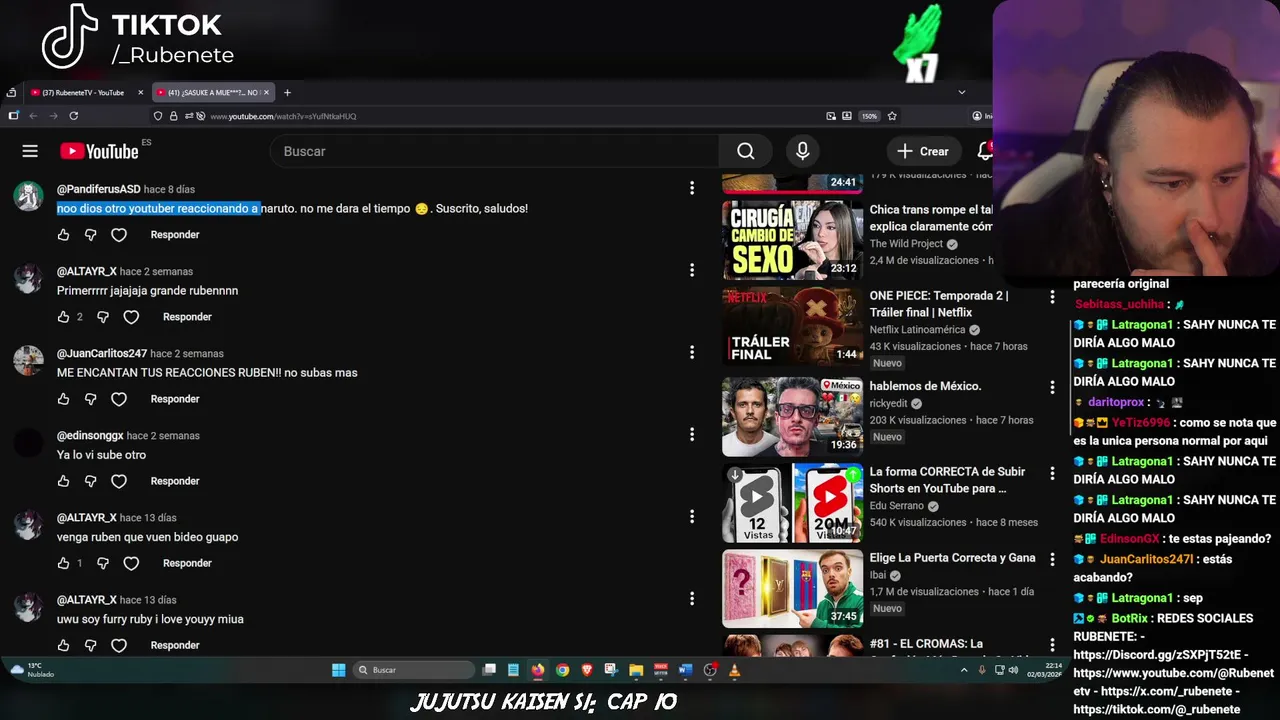The height and width of the screenshot is (720, 1280).
Task: Open the 'hablemos de México' video thumbnail
Action: point(792,415)
